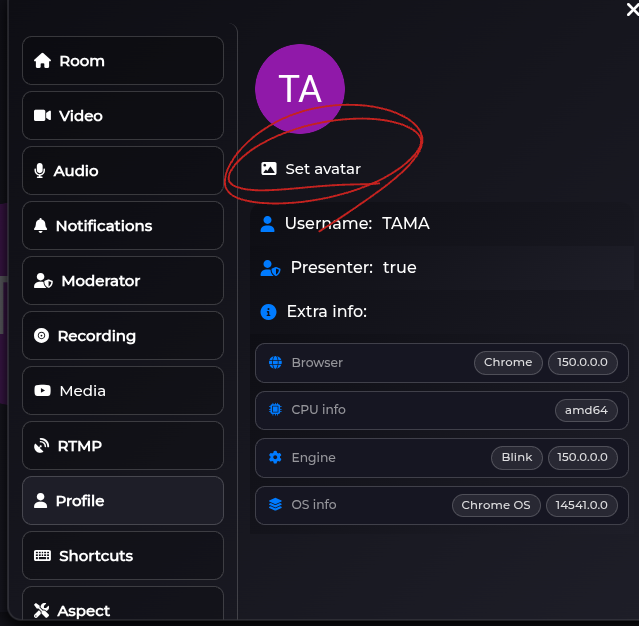Click the purple TA avatar circle

(x=300, y=89)
